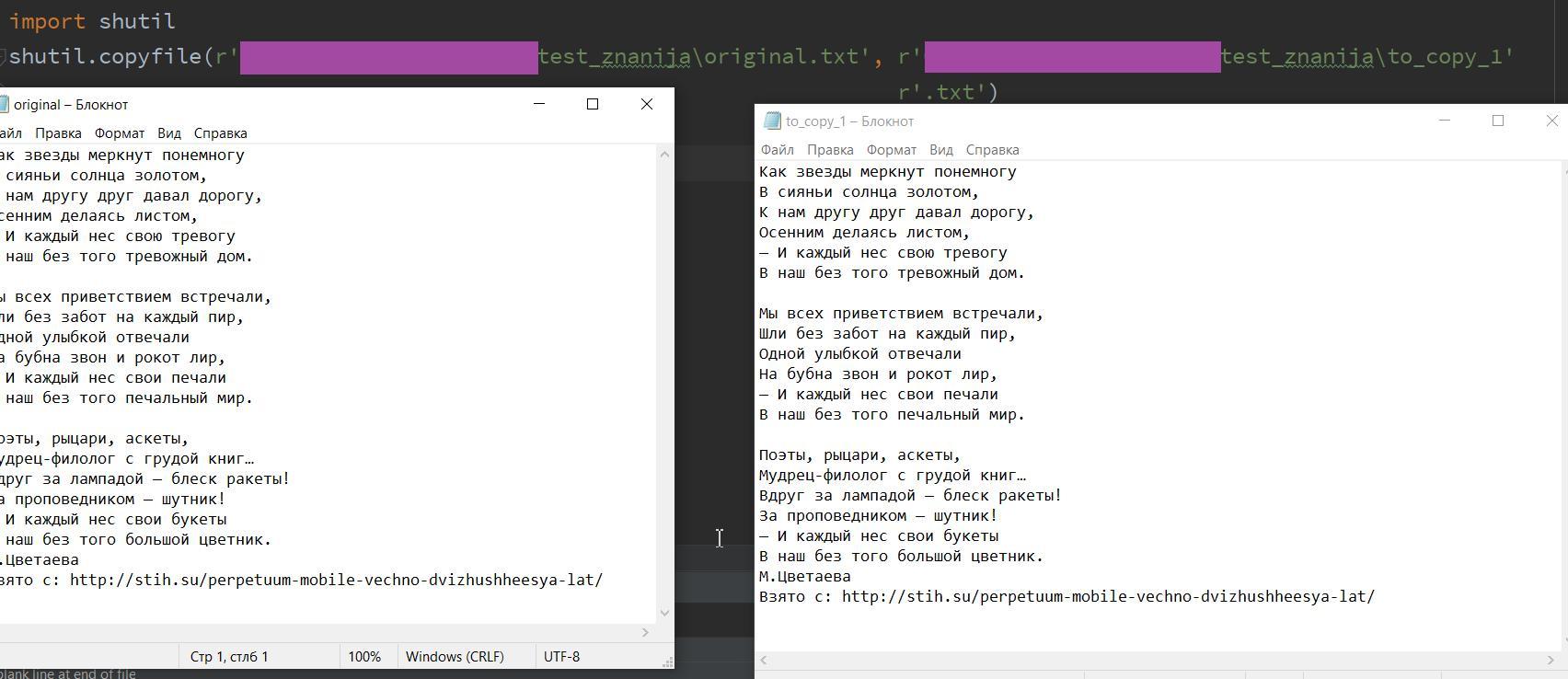Open Файл menu in to_copy_1 window
This screenshot has width=1568, height=679.
(x=778, y=150)
